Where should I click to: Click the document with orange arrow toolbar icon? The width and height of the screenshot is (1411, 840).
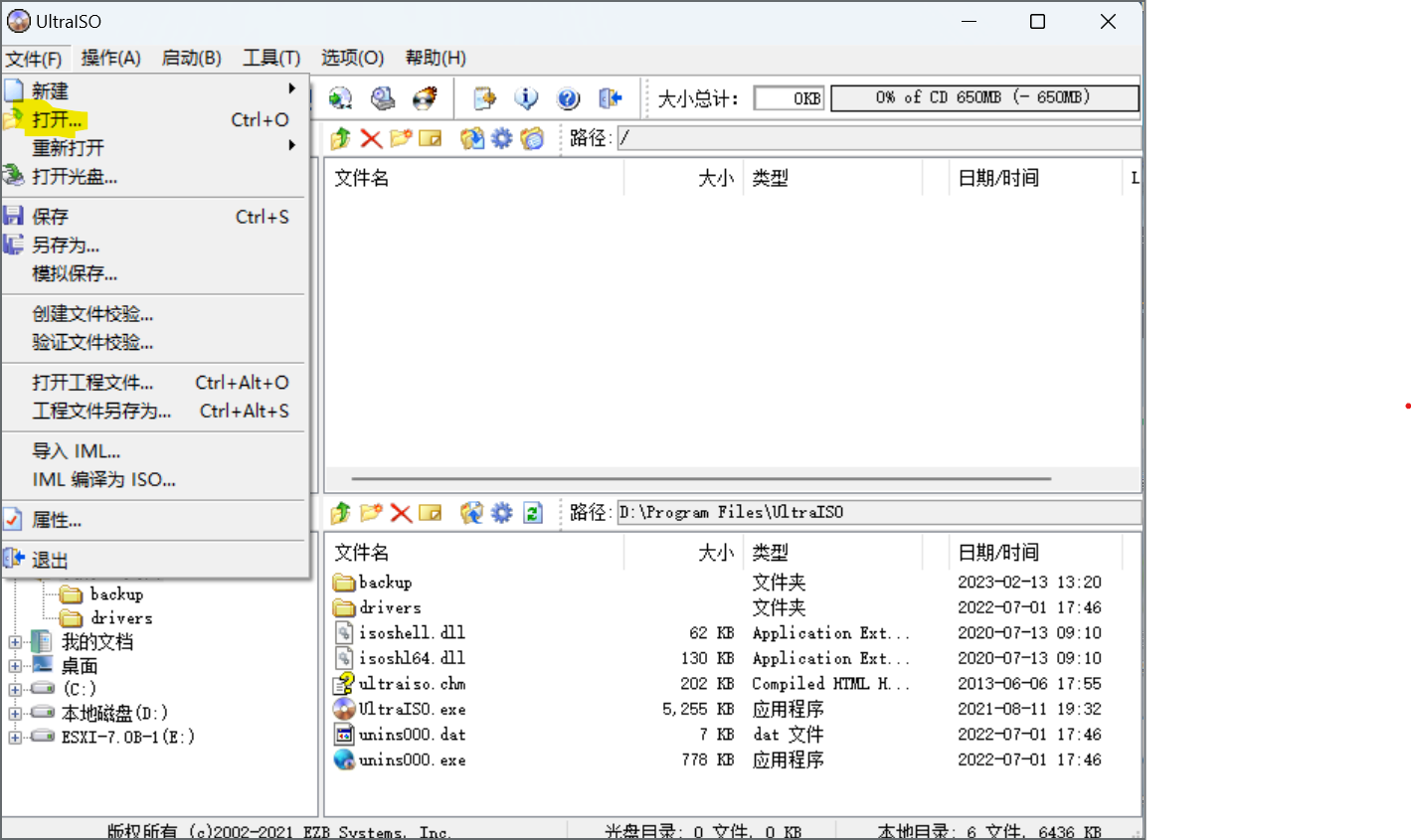(484, 97)
